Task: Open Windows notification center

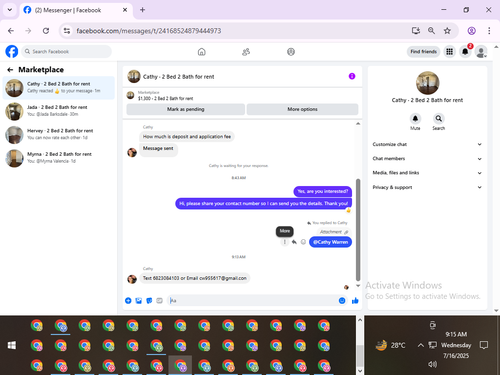Action: (484, 345)
